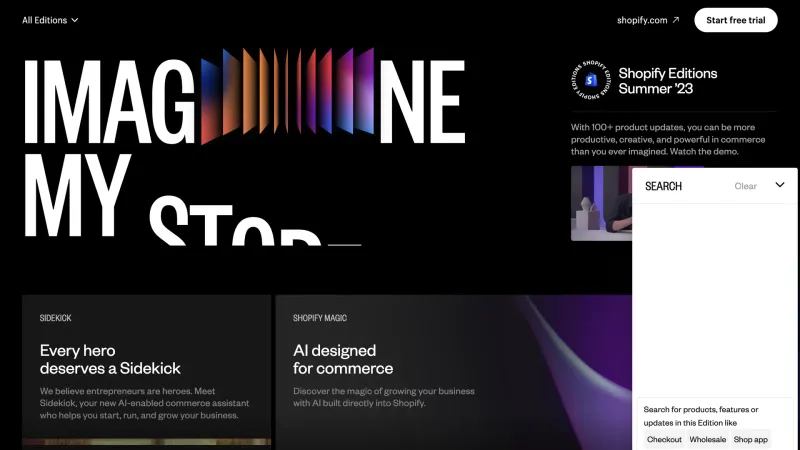800x450 pixels.
Task: Clear the search panel input
Action: (x=745, y=186)
